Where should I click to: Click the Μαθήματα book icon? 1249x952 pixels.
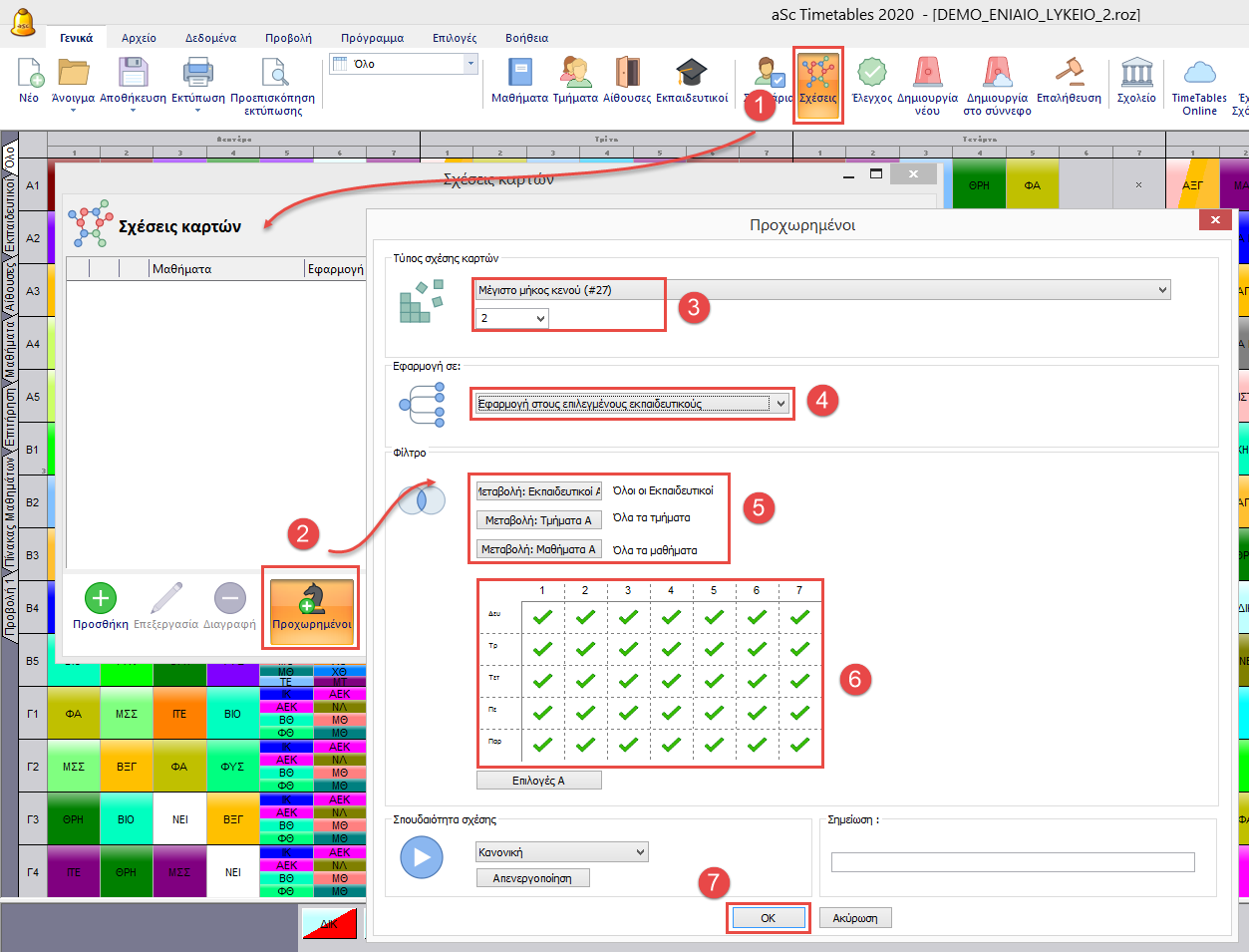pos(519,75)
